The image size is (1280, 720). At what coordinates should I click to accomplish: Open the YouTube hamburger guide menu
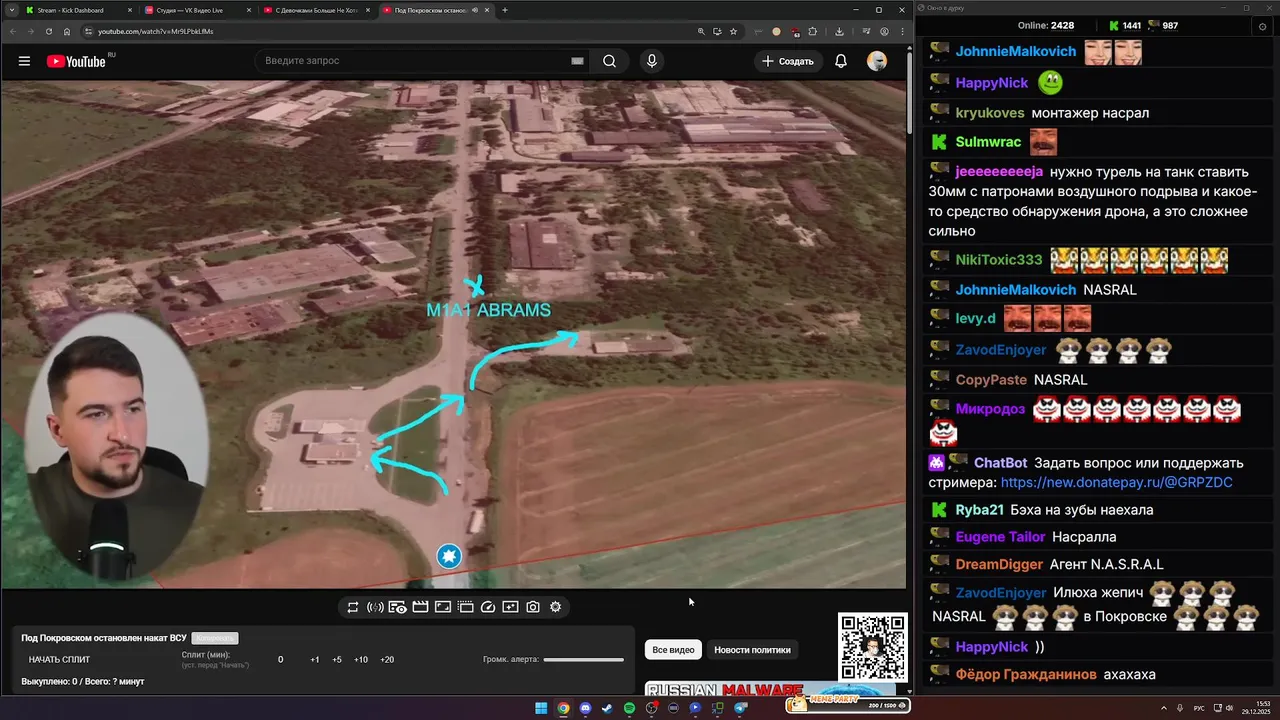[24, 61]
